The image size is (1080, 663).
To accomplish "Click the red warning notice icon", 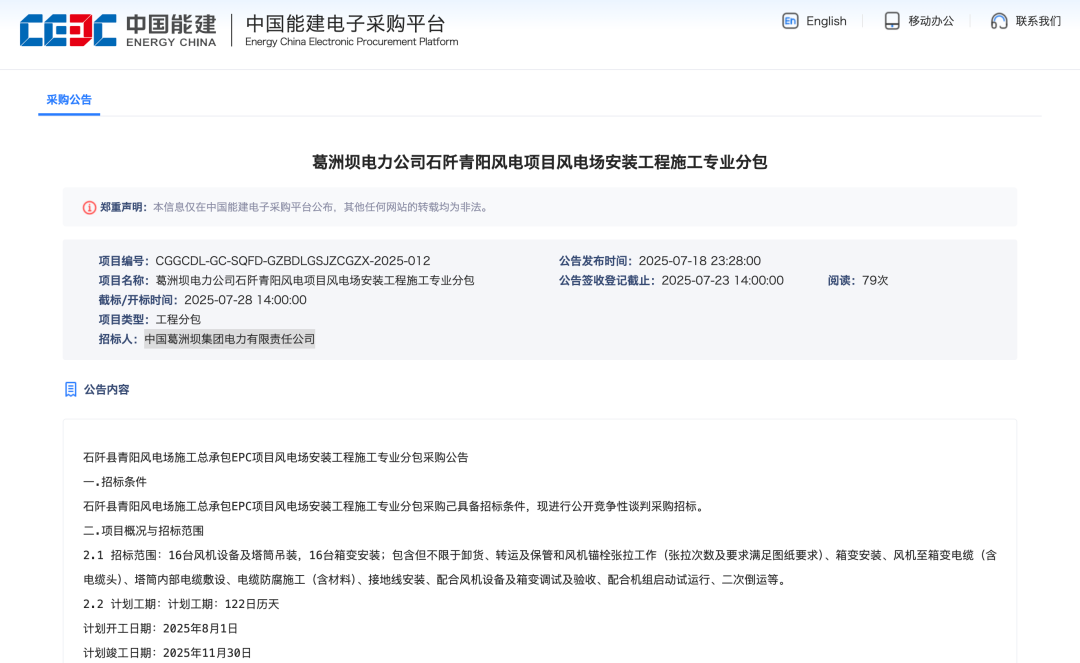I will (89, 207).
